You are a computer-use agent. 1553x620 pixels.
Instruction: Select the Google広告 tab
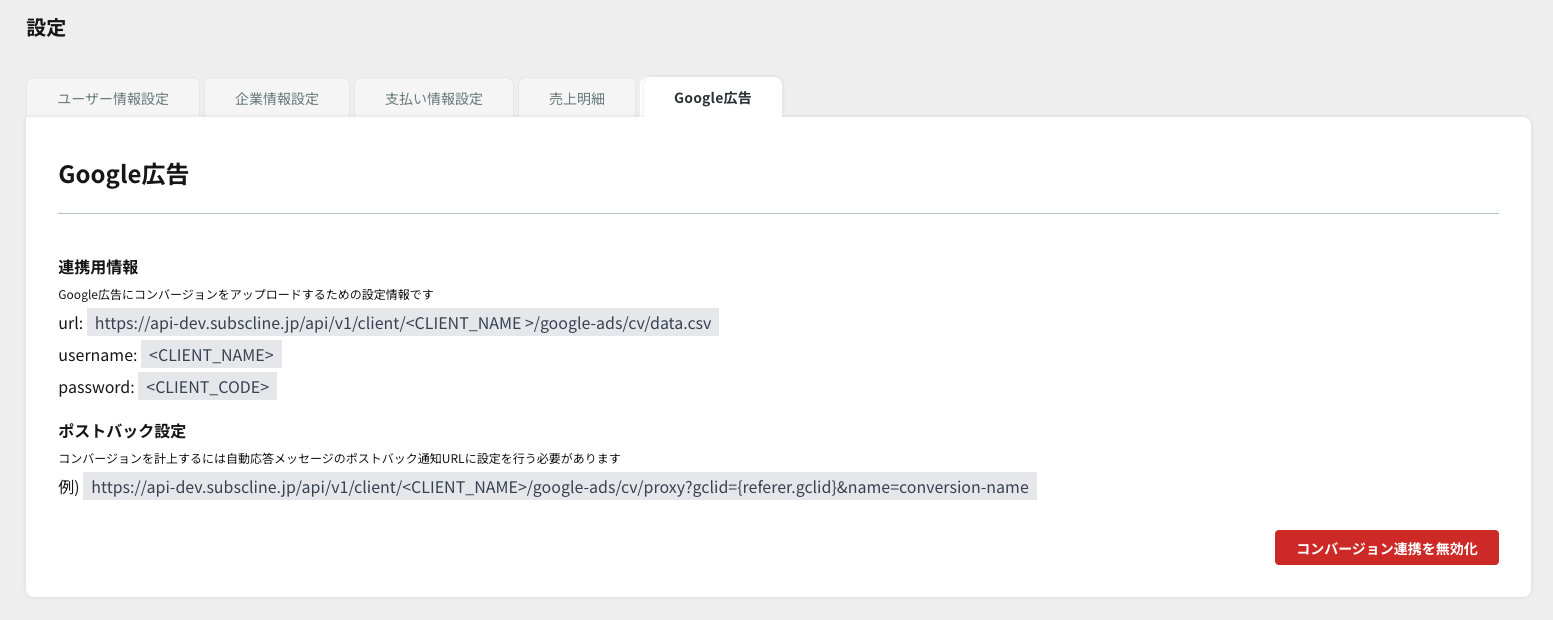click(x=712, y=98)
